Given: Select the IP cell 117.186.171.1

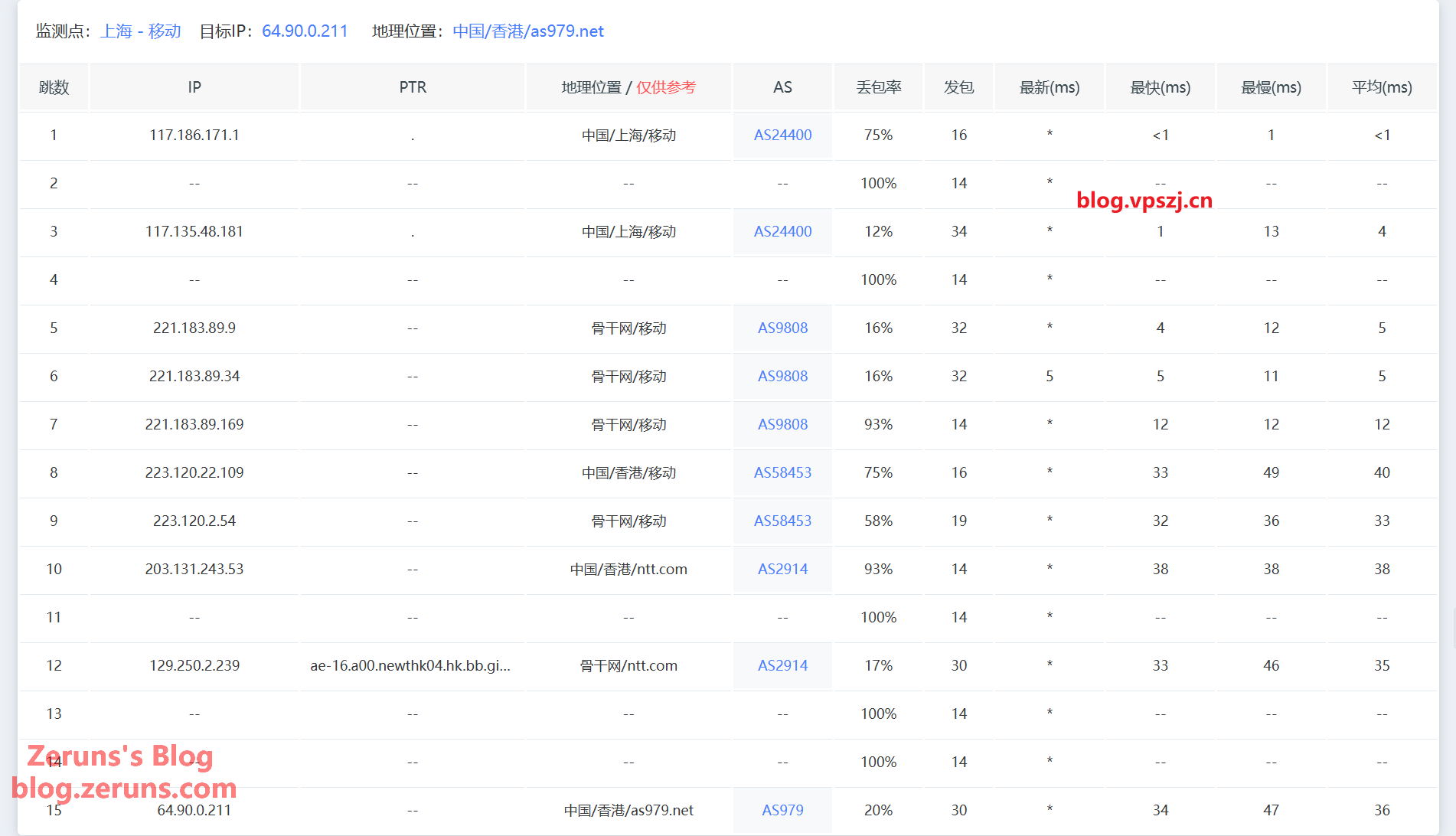Looking at the screenshot, I should click(194, 136).
